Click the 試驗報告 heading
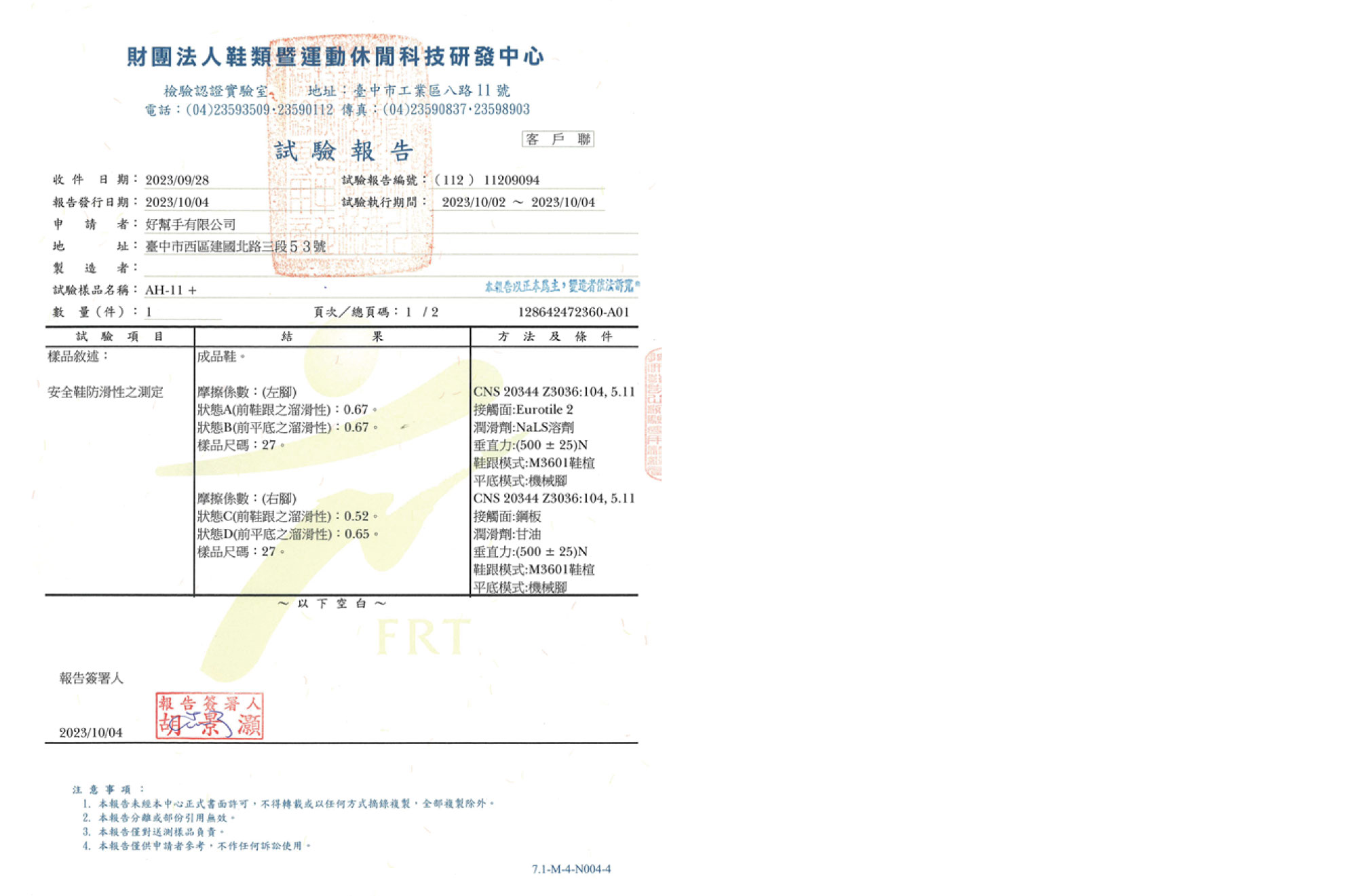Image resolution: width=1357 pixels, height=896 pixels. coord(343,151)
